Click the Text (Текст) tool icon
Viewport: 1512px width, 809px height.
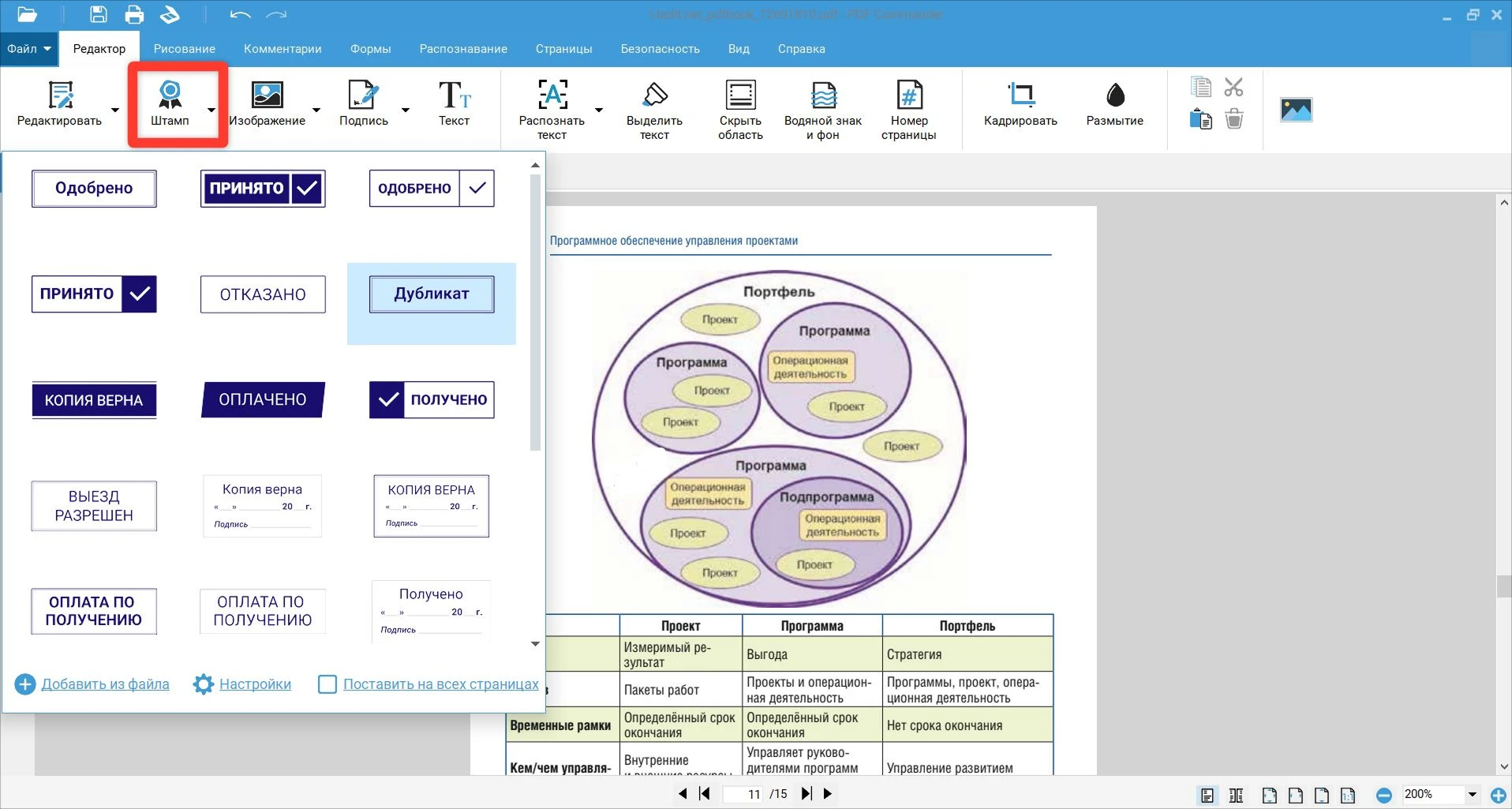454,96
